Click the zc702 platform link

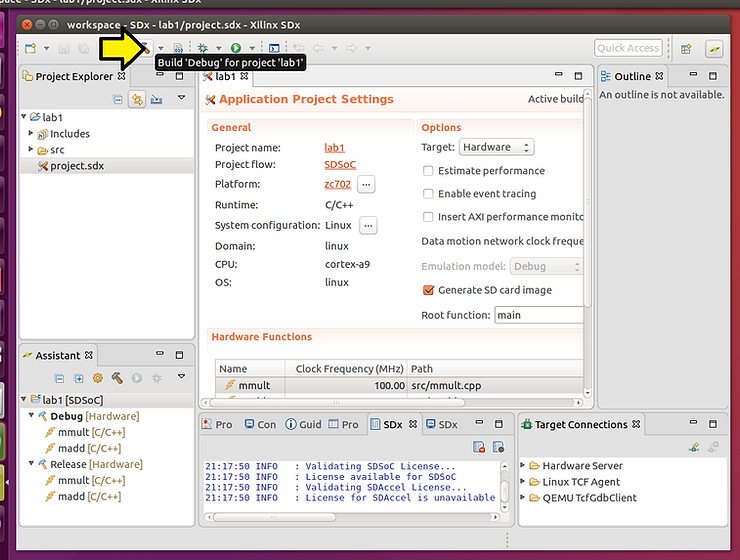click(x=337, y=184)
